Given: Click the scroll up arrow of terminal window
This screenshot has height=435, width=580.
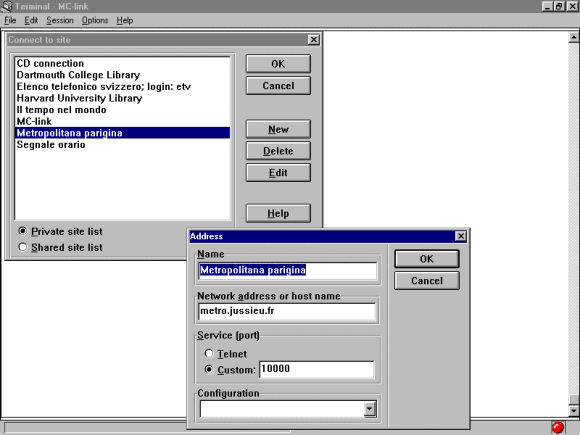Looking at the screenshot, I should coord(573,37).
